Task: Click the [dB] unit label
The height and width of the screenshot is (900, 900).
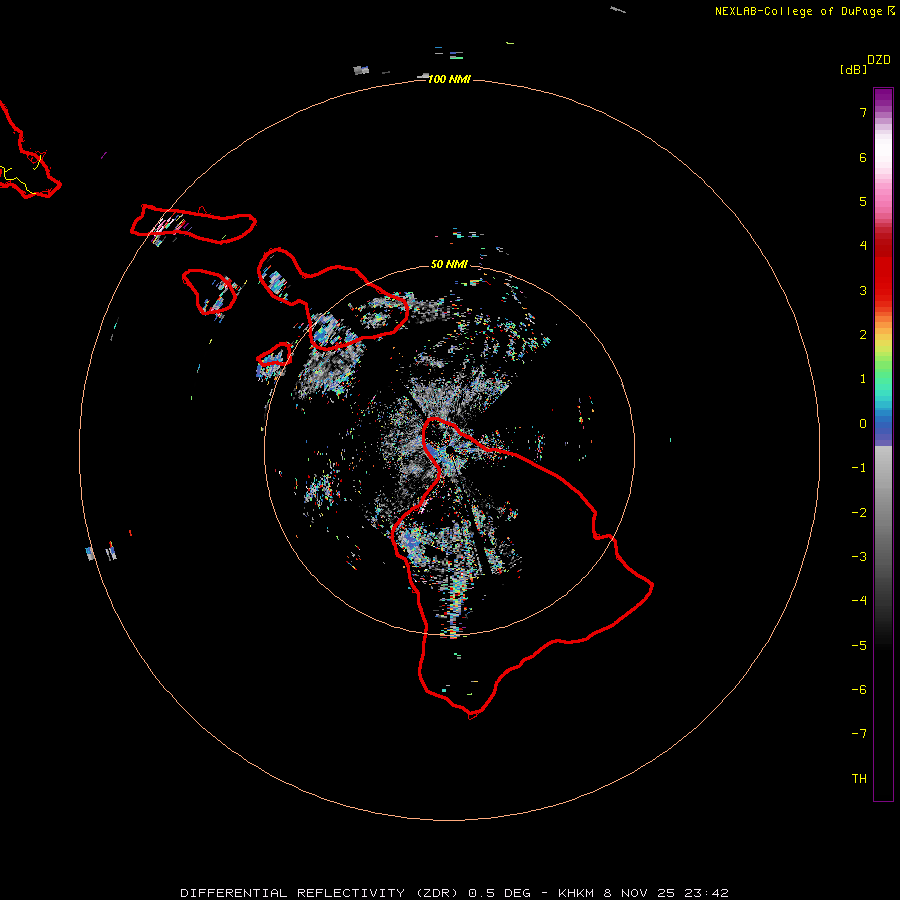Action: (854, 69)
